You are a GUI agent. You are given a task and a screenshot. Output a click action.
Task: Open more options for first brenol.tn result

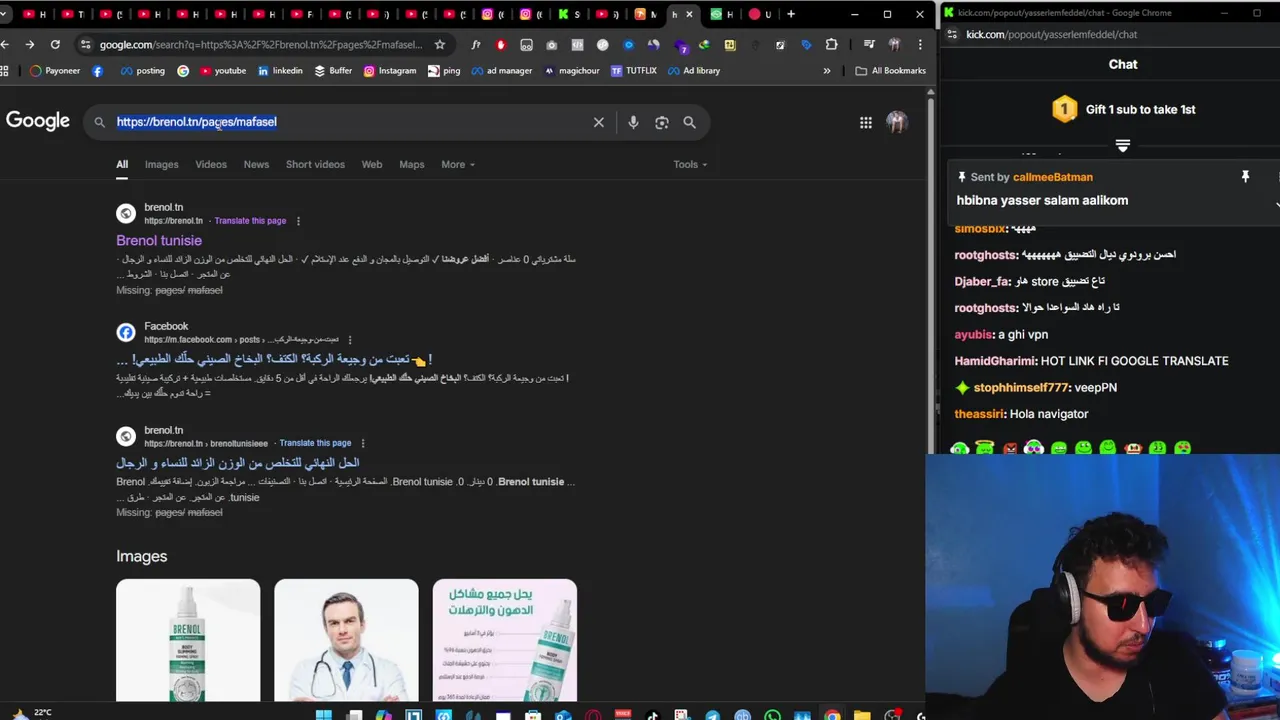[x=298, y=221]
